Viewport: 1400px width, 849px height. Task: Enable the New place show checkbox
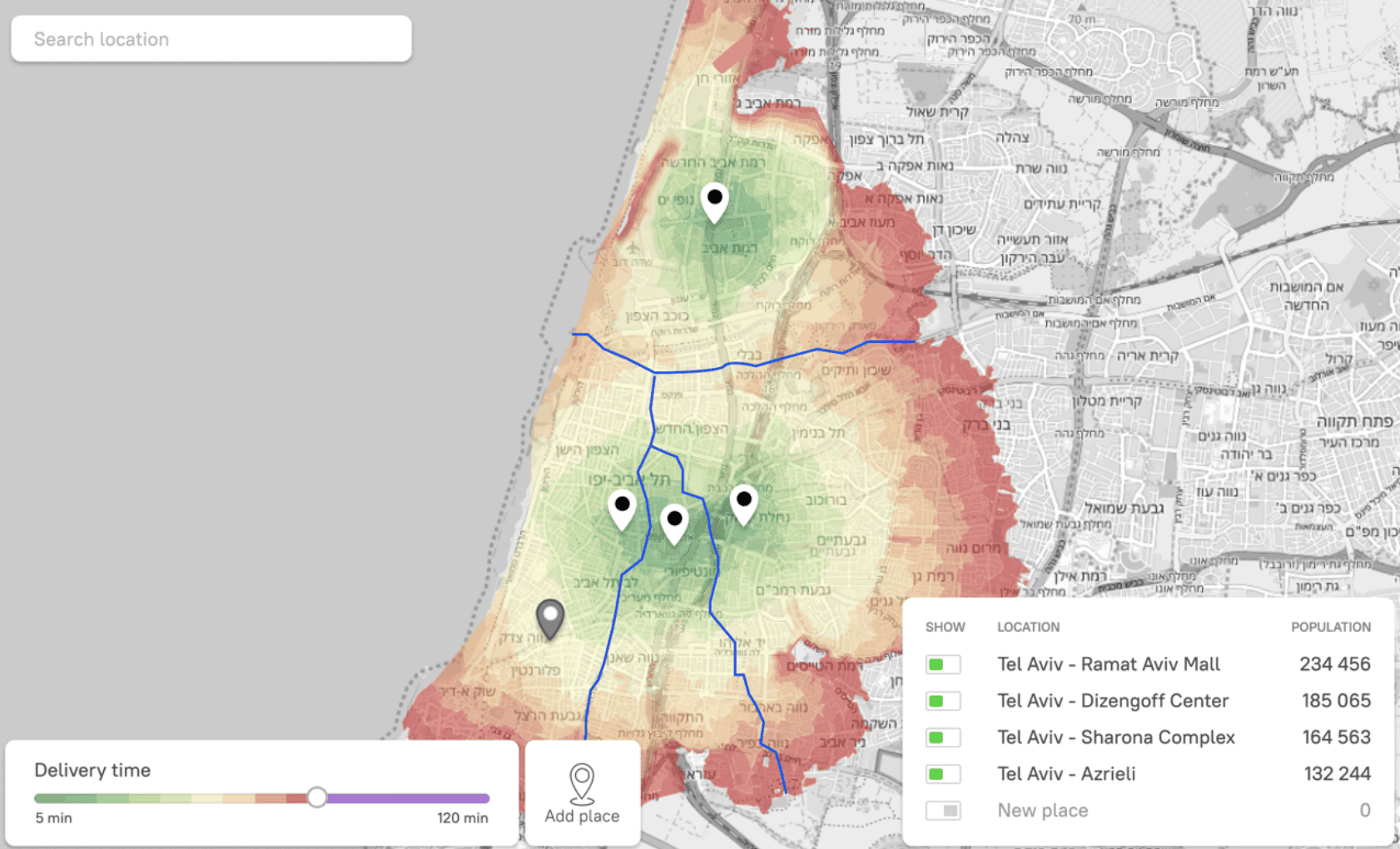point(942,809)
